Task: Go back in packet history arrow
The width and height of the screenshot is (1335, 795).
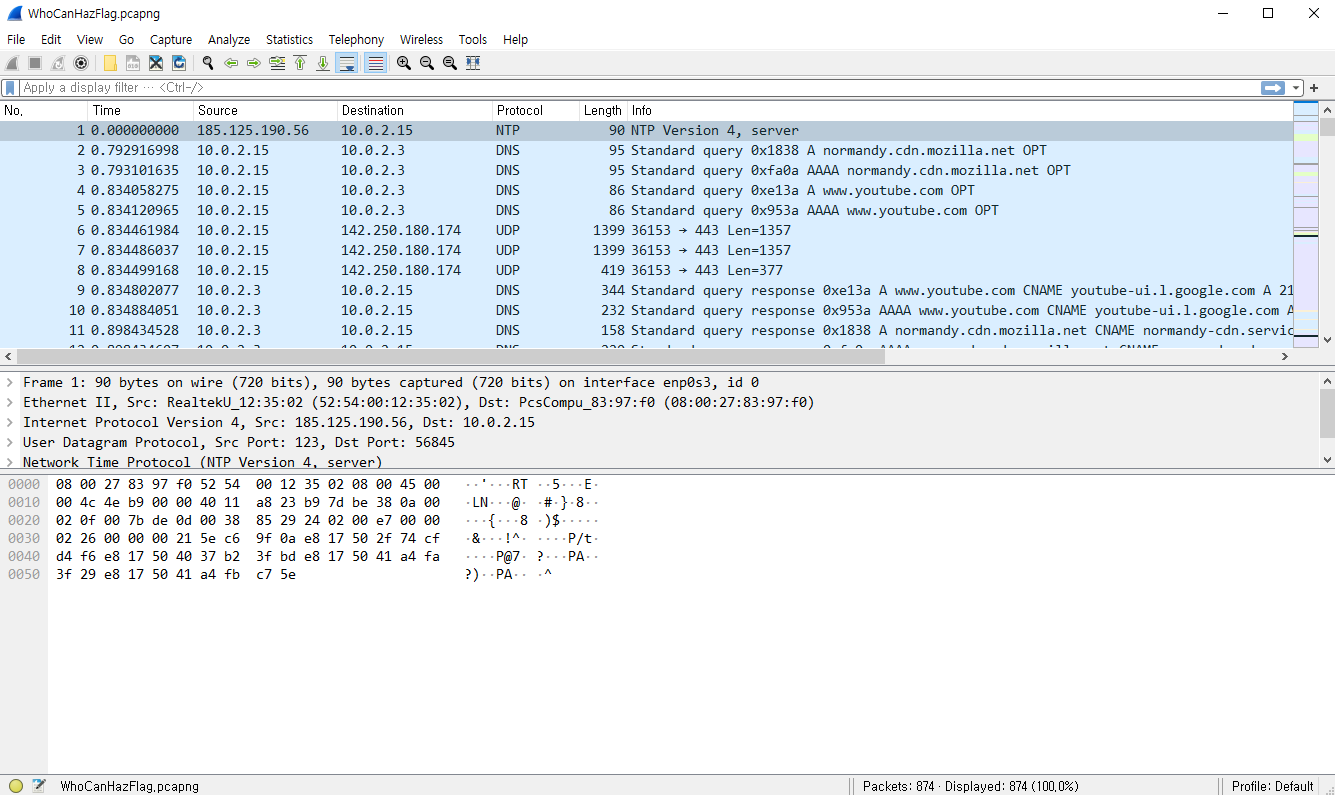Action: (231, 63)
